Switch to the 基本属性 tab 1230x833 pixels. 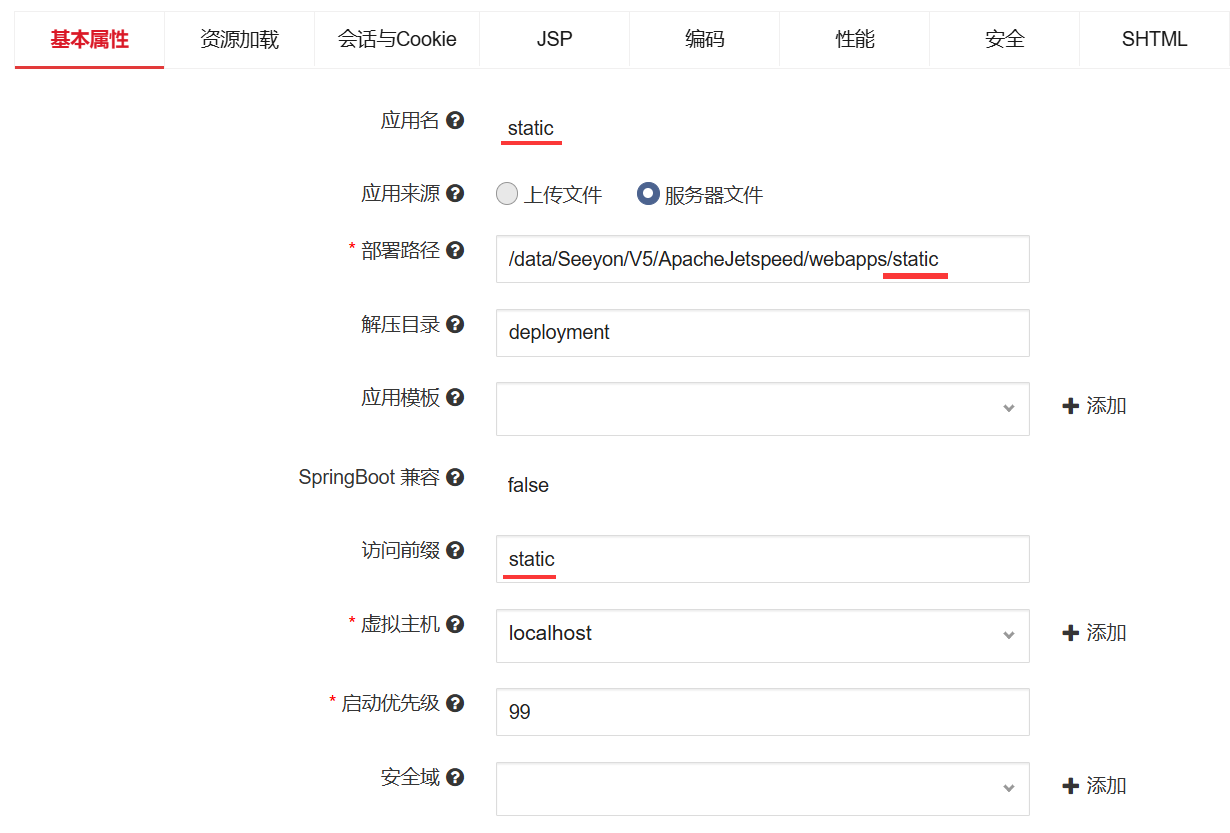point(90,40)
